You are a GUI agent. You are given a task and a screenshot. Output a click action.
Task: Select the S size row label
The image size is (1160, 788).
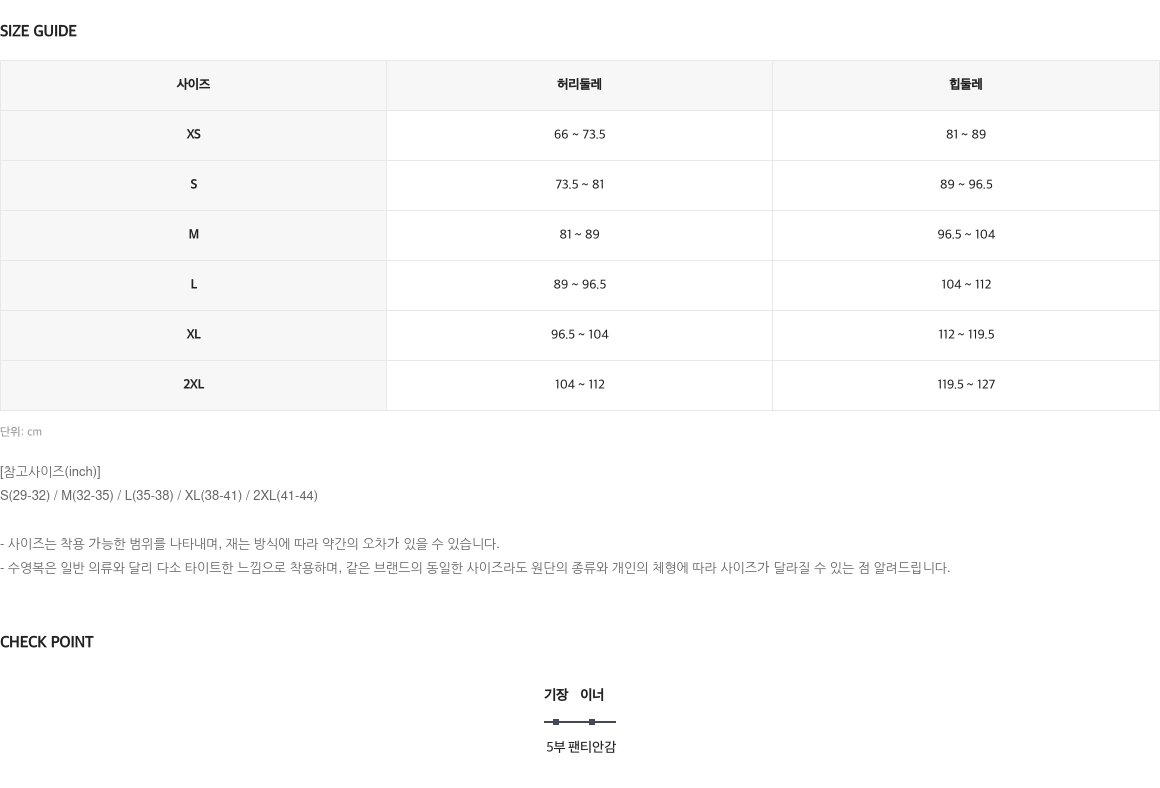tap(193, 184)
